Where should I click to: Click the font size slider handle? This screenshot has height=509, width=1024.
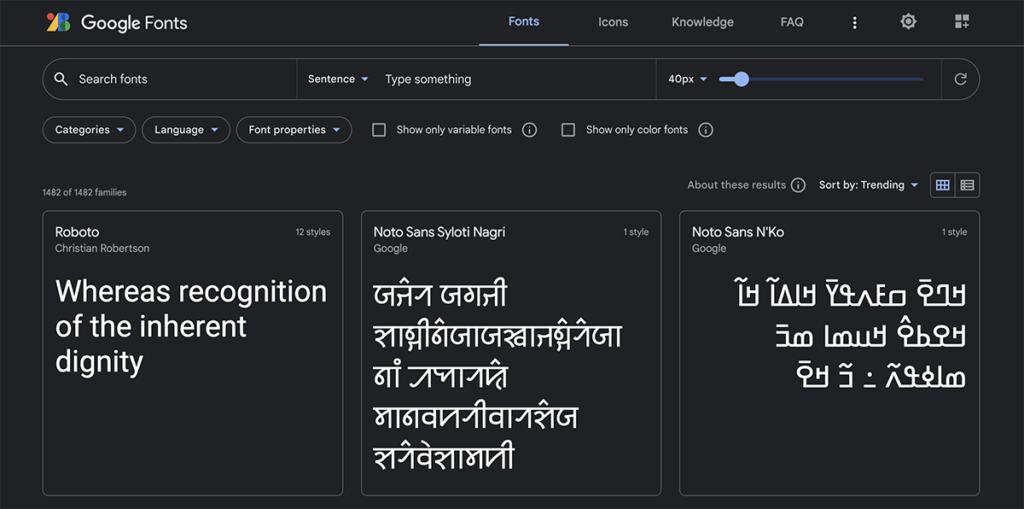tap(741, 79)
